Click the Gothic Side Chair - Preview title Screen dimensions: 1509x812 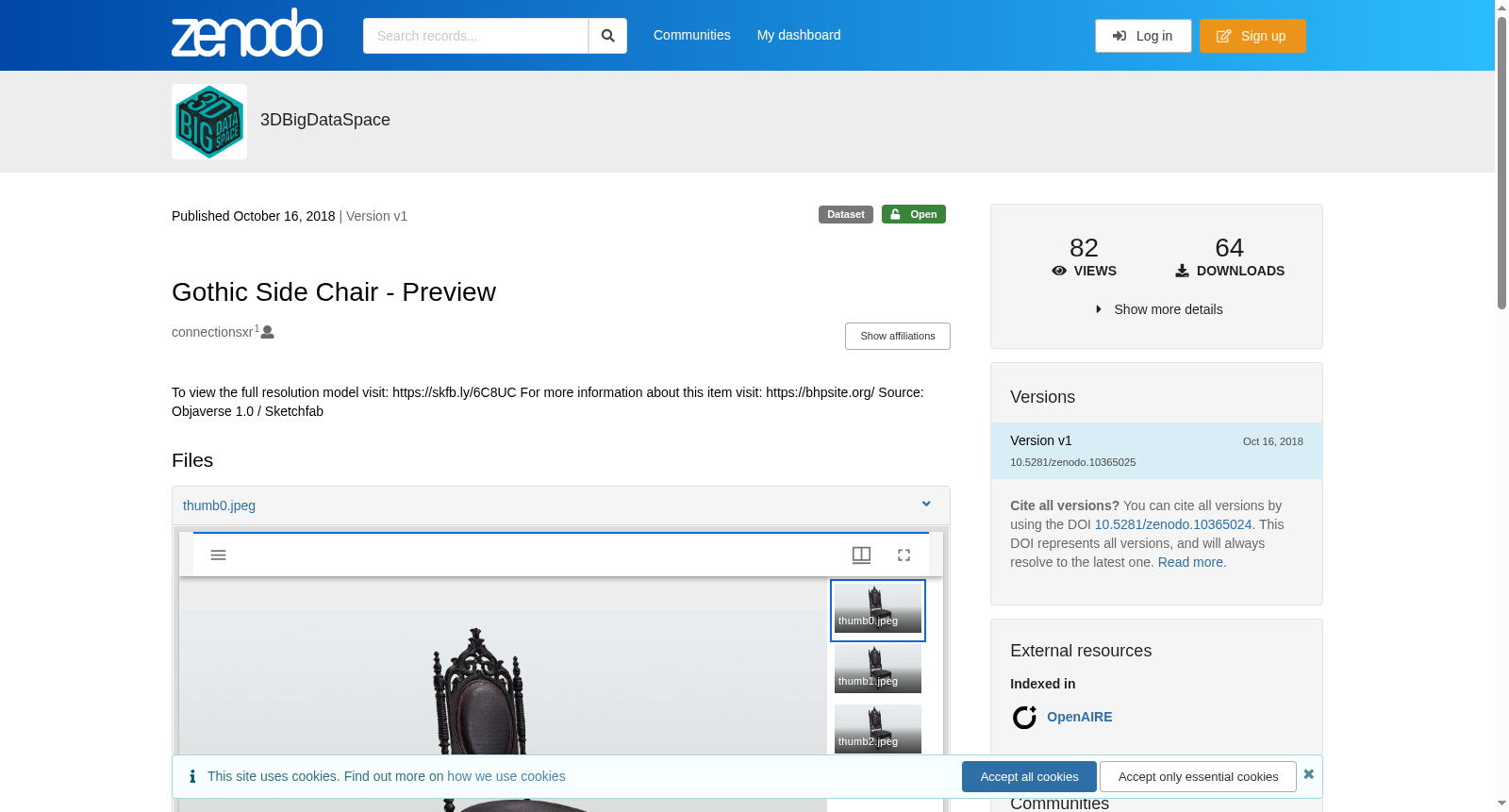pyautogui.click(x=334, y=292)
